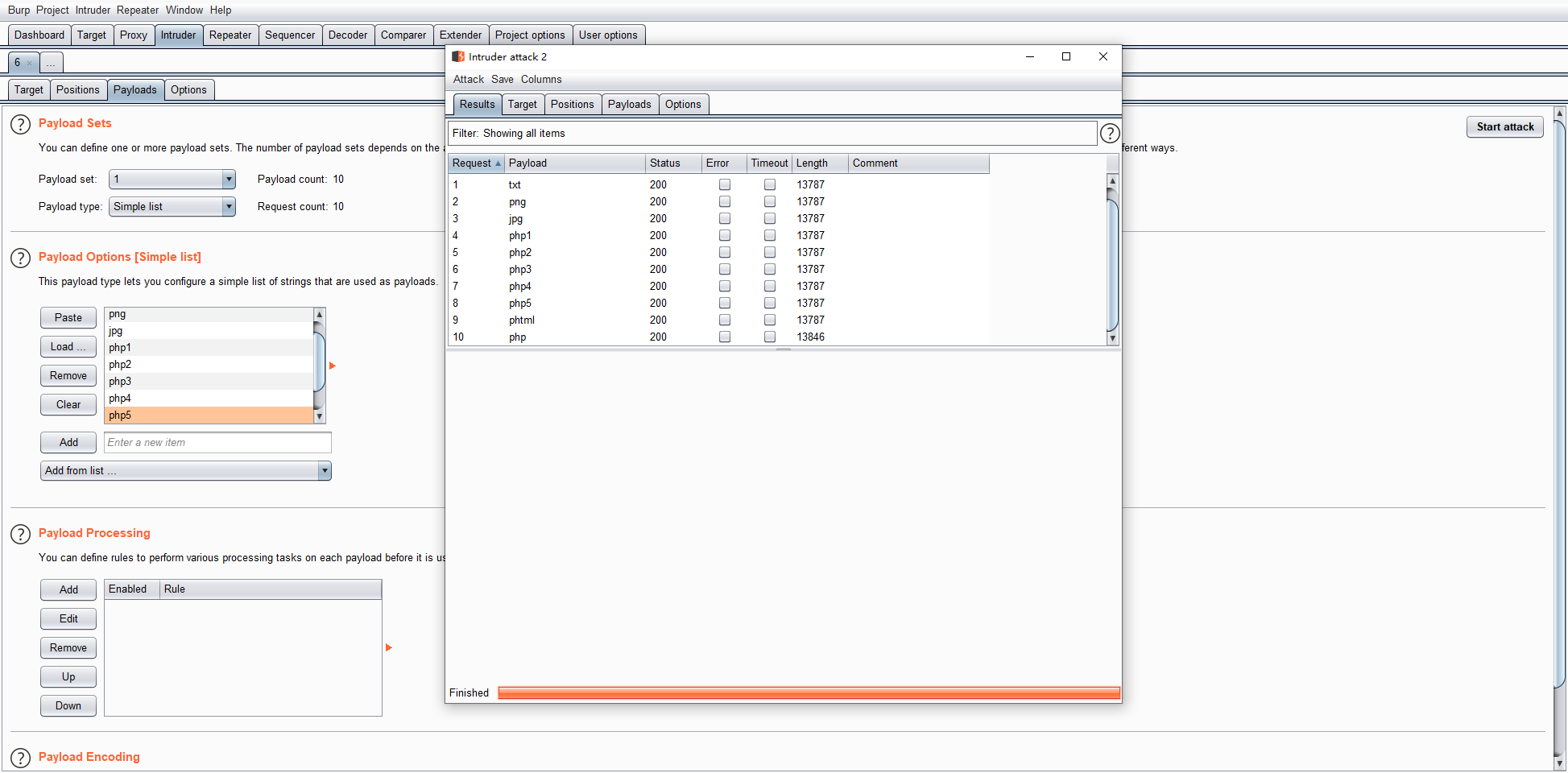Expand the Add from list dropdown
Viewport: 1568px width, 773px height.
coord(186,471)
